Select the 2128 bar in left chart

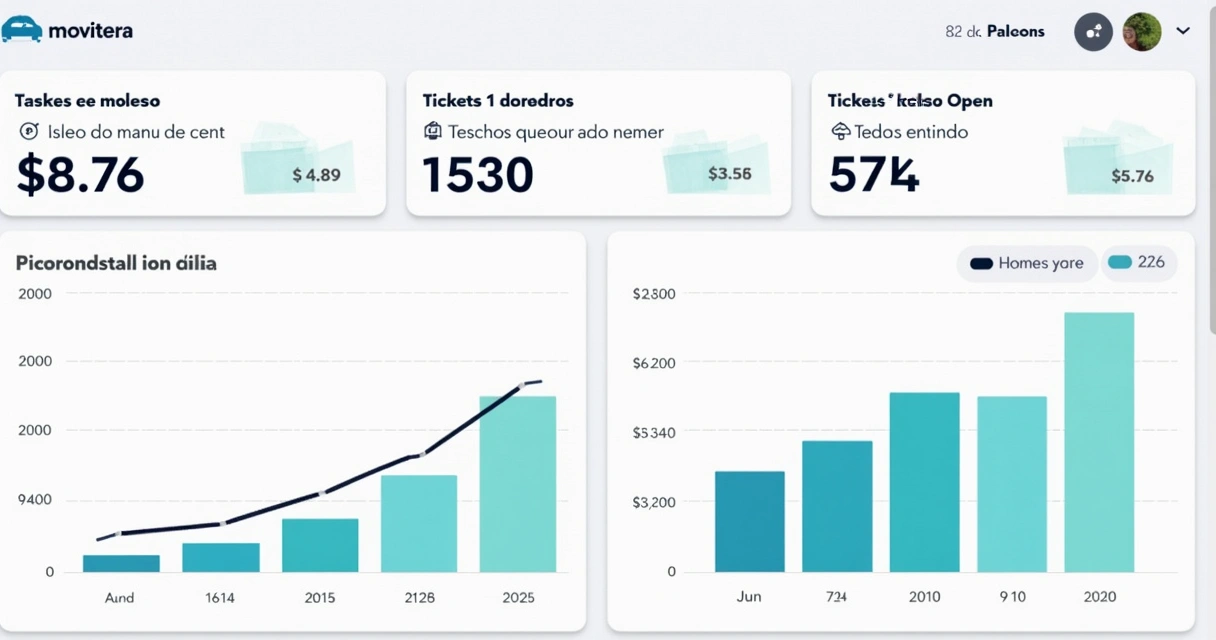click(419, 523)
